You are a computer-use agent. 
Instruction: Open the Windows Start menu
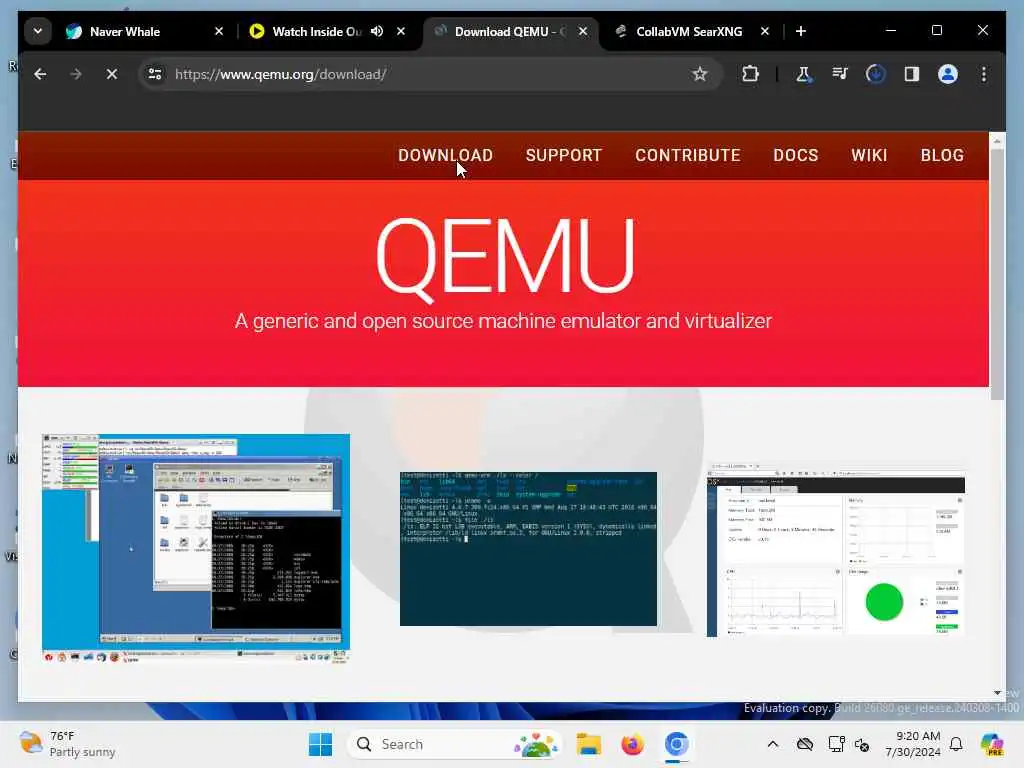click(320, 744)
